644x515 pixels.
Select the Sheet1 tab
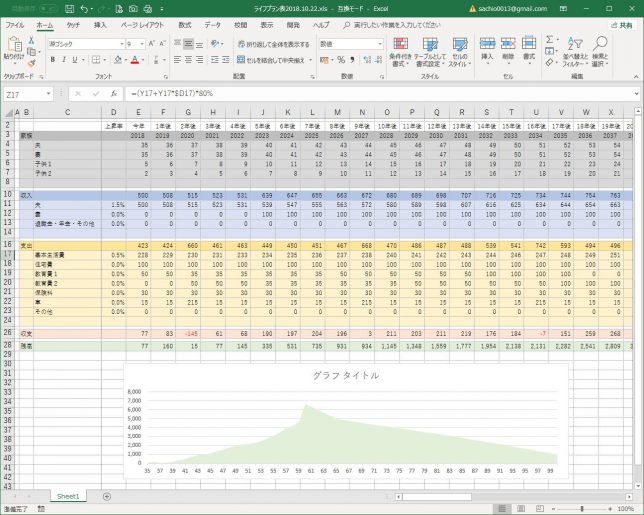pyautogui.click(x=68, y=497)
